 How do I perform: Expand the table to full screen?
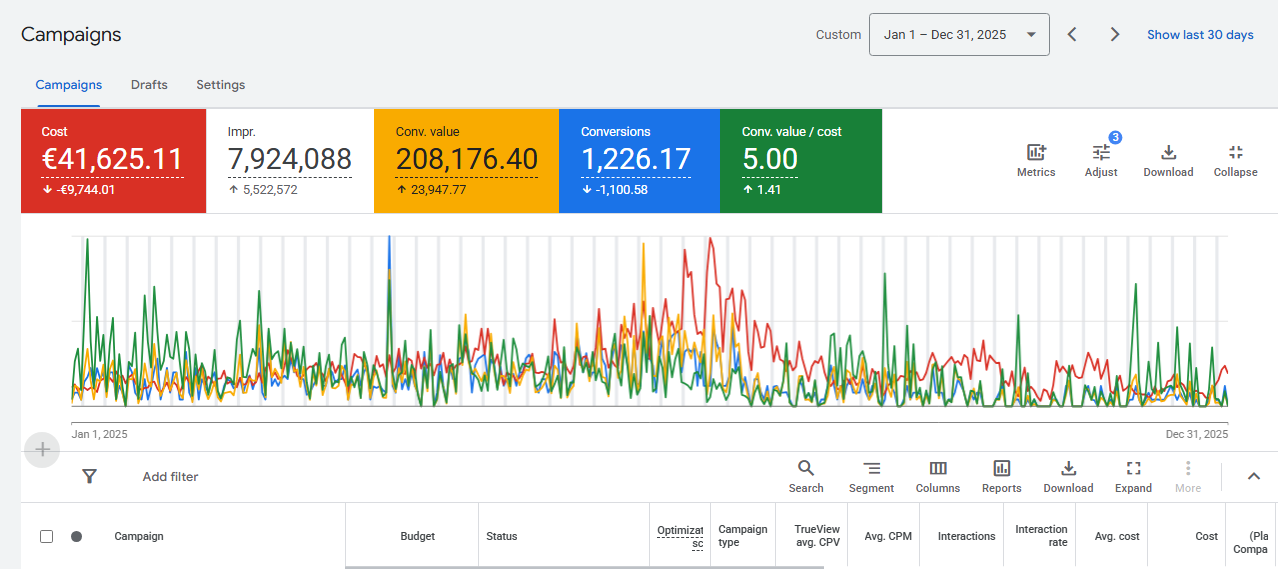point(1133,477)
